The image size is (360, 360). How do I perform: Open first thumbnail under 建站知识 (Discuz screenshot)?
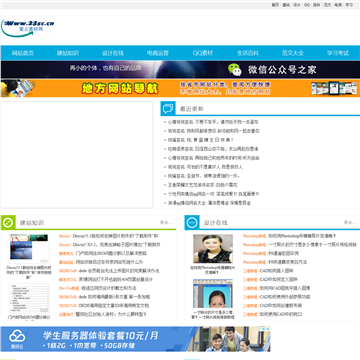tap(29, 248)
